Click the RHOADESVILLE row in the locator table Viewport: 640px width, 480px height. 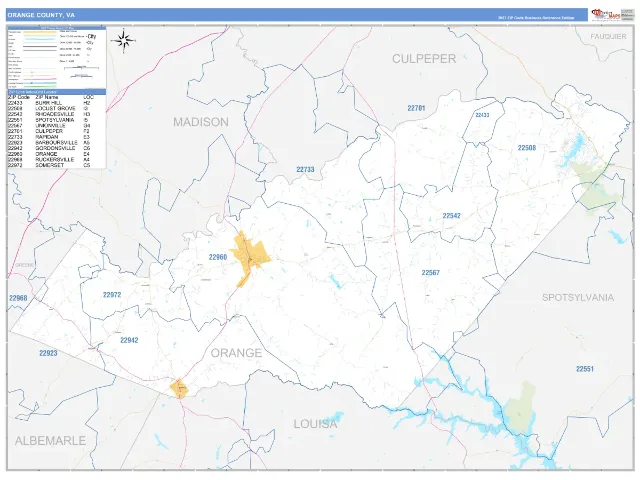(x=51, y=114)
